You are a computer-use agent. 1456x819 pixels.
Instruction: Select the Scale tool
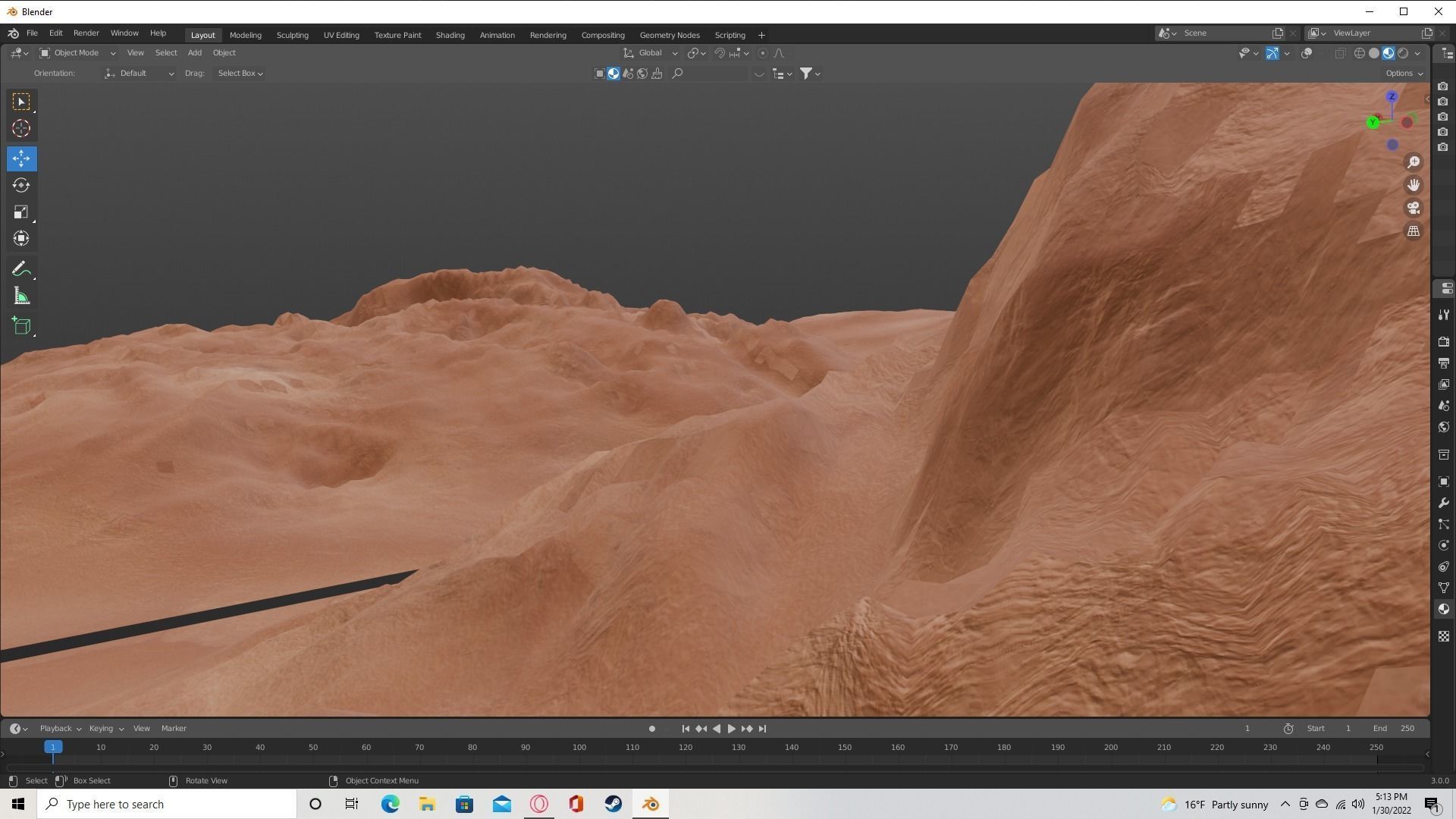(21, 212)
